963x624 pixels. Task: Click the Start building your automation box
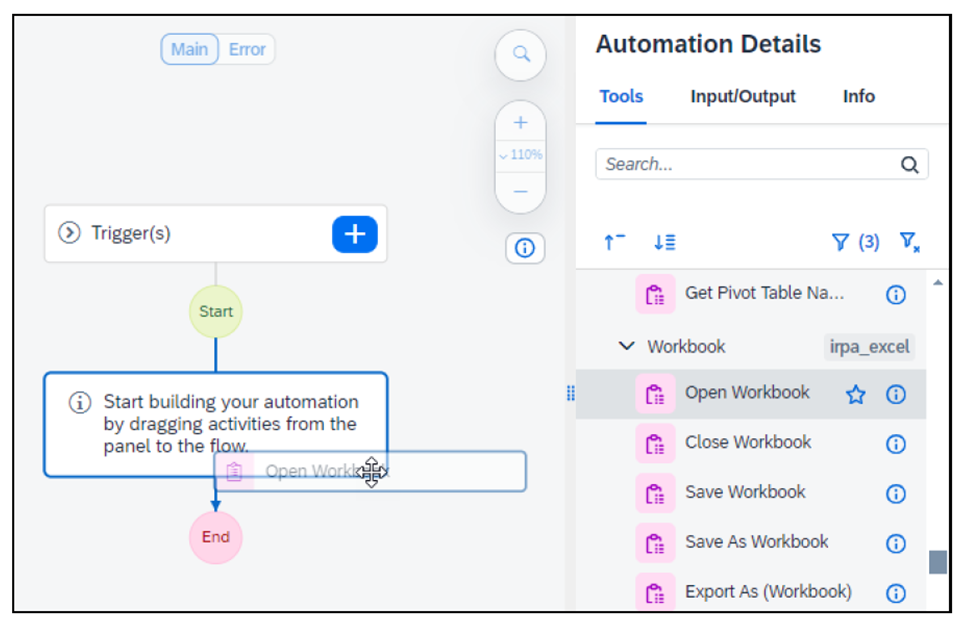click(x=216, y=424)
